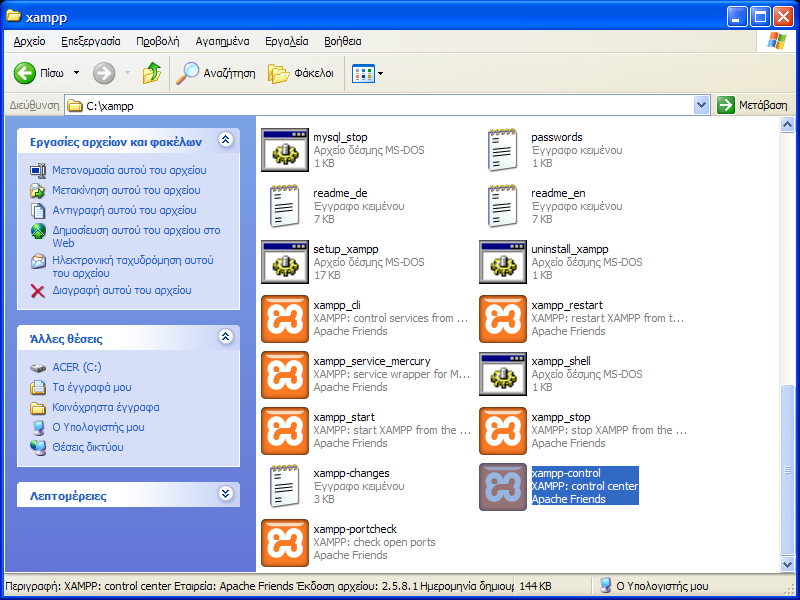Select the uninstall_xampp batch file icon
The image size is (800, 600).
(503, 262)
